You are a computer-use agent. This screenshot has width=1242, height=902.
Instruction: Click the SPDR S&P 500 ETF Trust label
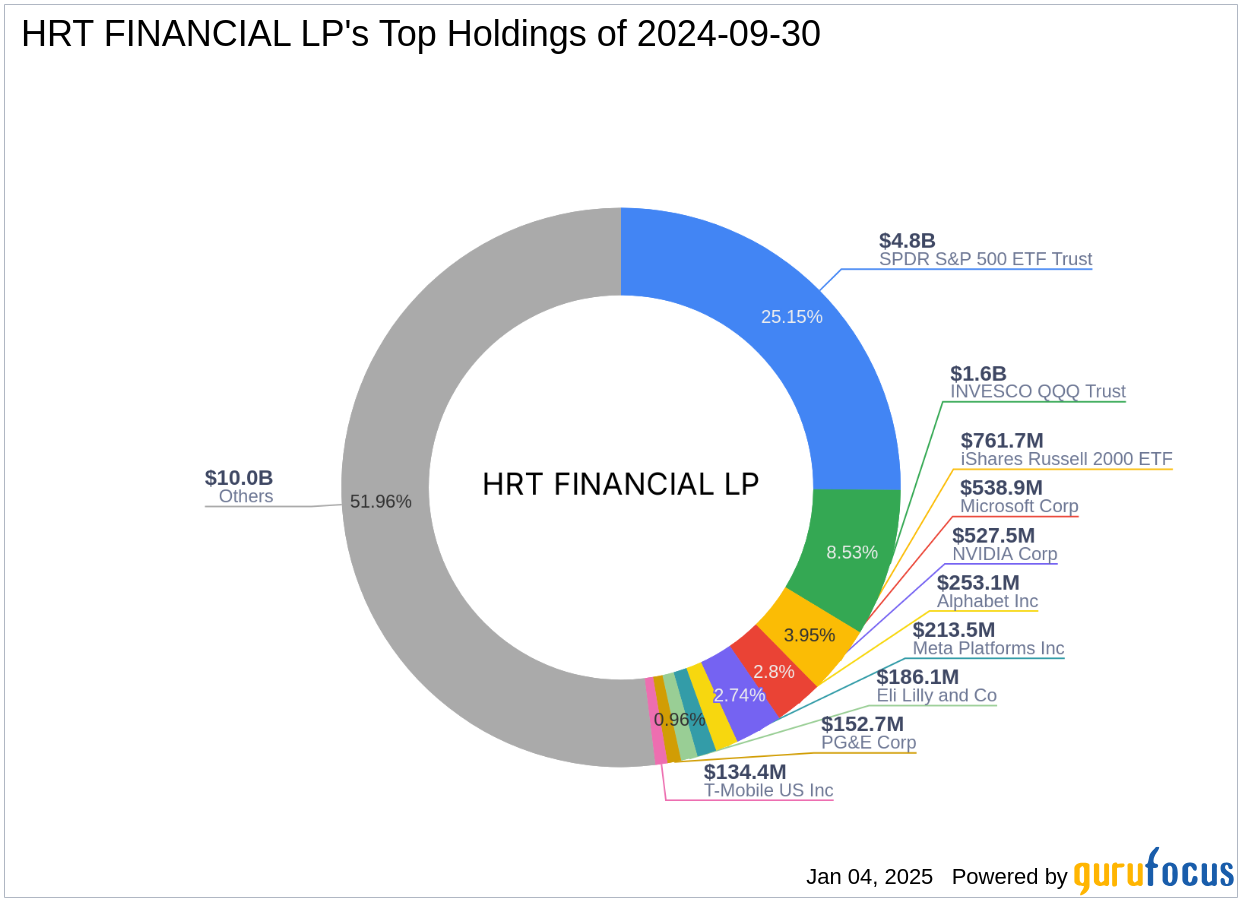(985, 259)
